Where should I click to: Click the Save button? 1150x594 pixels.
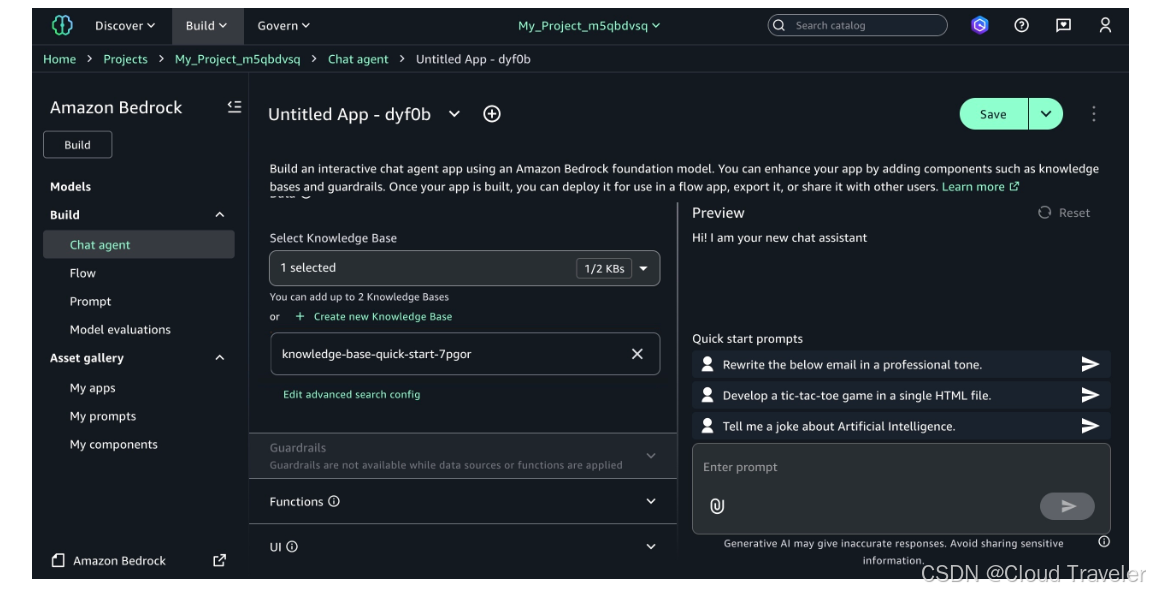[x=993, y=114]
